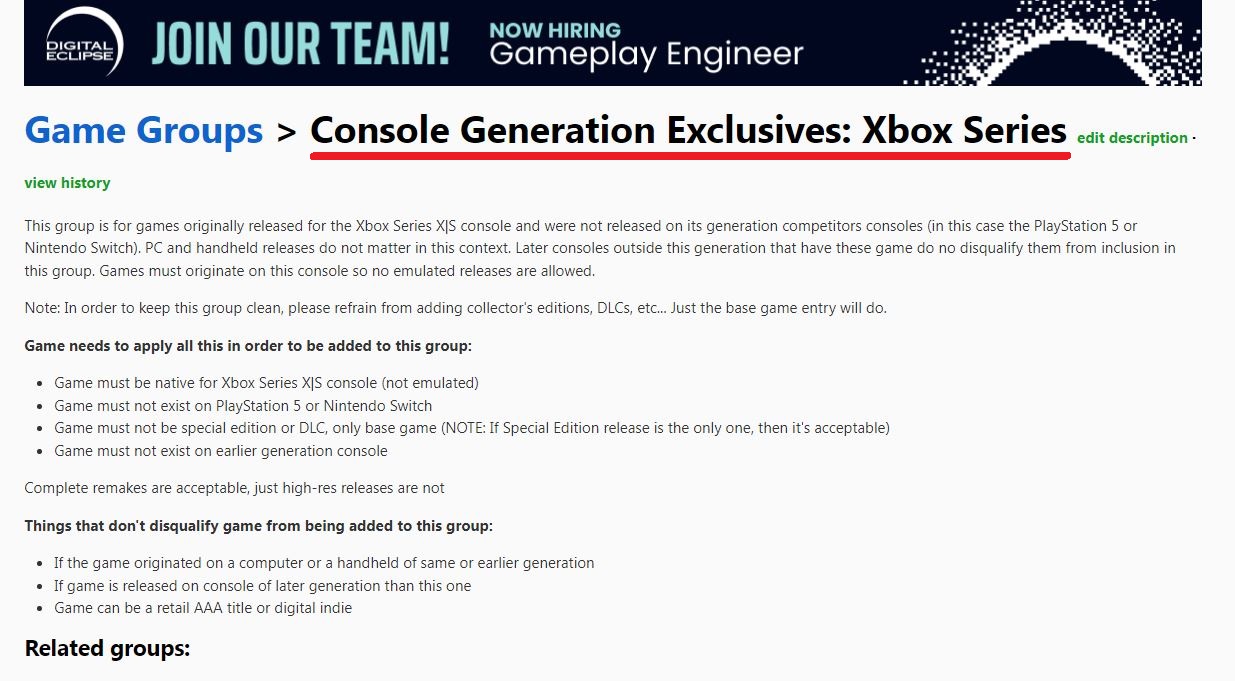Go to the Game Groups breadcrumb link

[x=144, y=131]
